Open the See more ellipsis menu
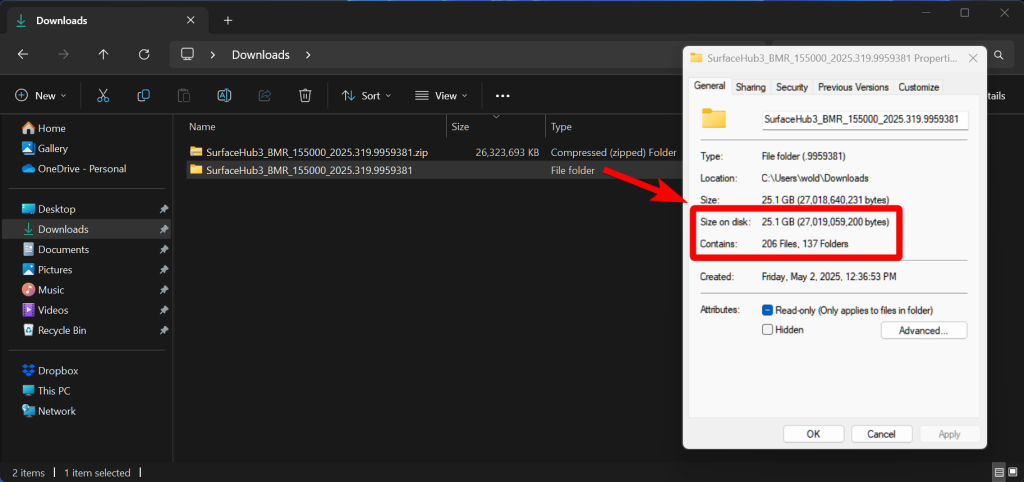This screenshot has height=482, width=1024. point(502,95)
